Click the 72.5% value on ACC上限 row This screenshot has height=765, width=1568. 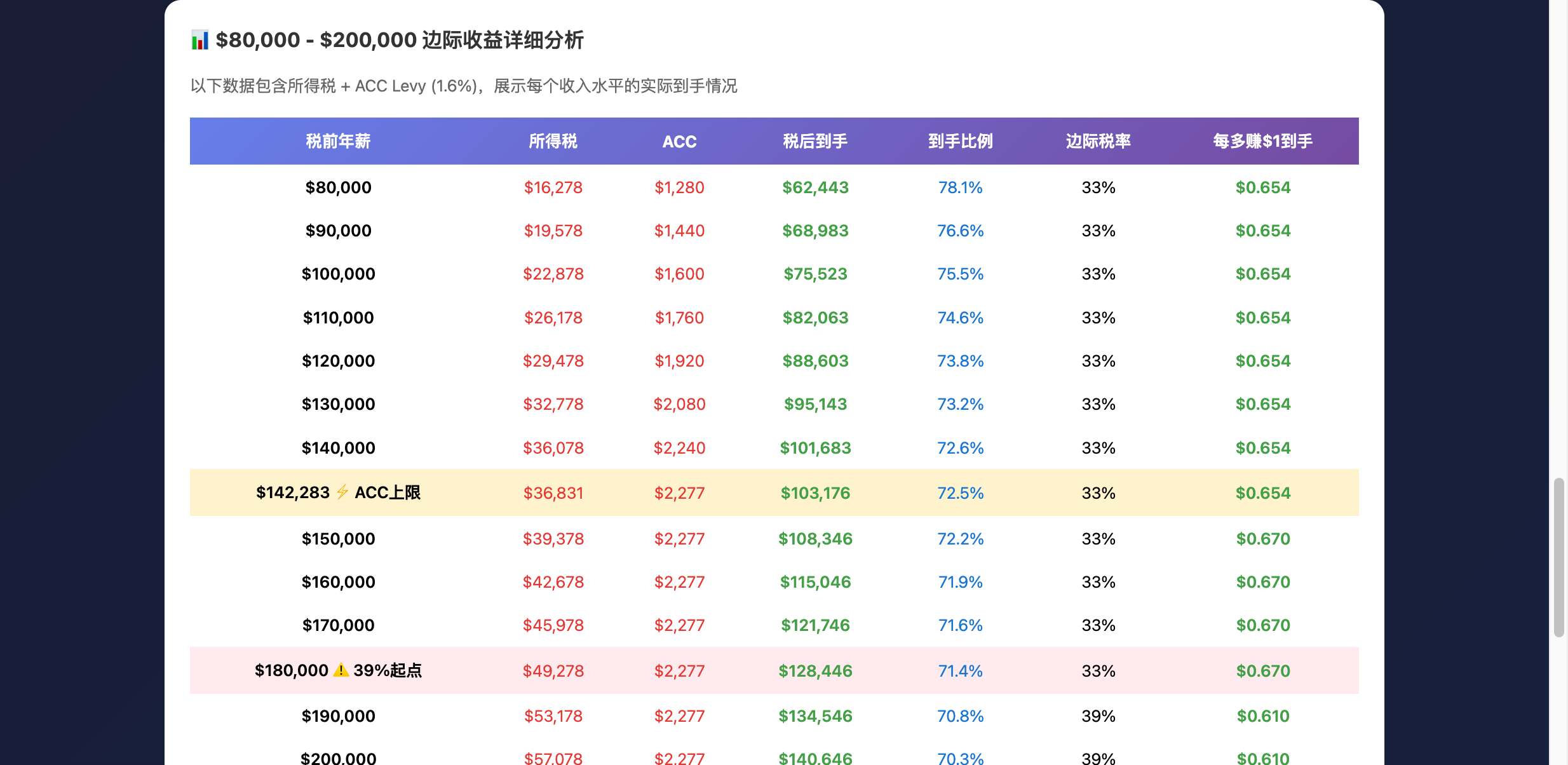point(960,492)
